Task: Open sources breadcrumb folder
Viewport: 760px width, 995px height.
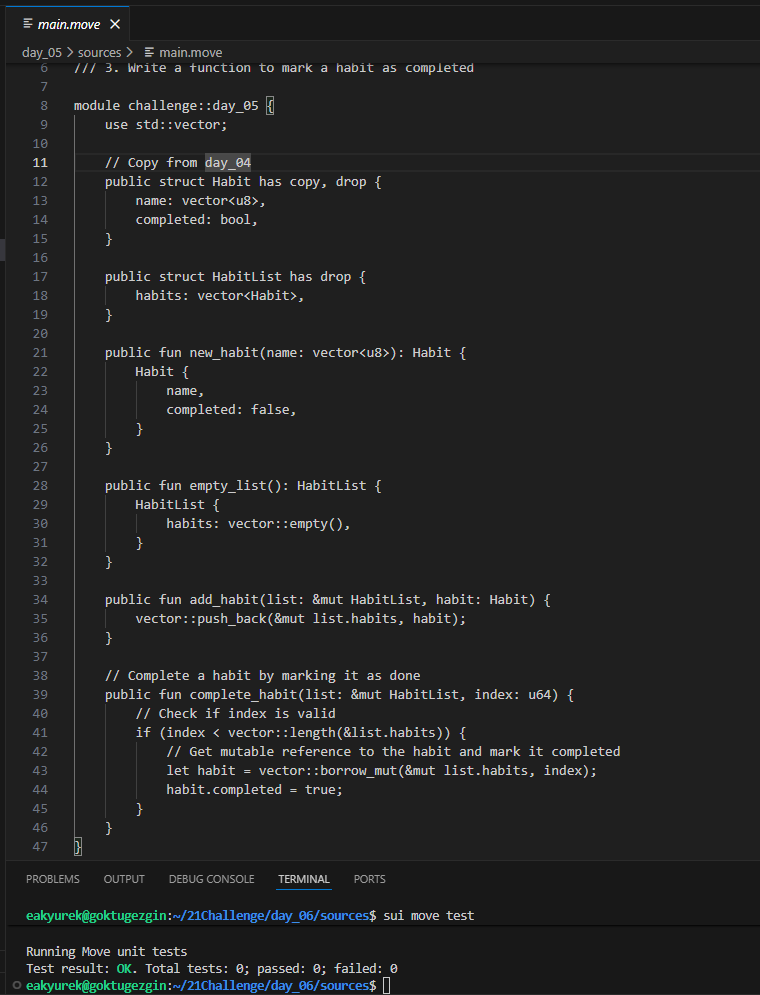Action: coord(99,53)
